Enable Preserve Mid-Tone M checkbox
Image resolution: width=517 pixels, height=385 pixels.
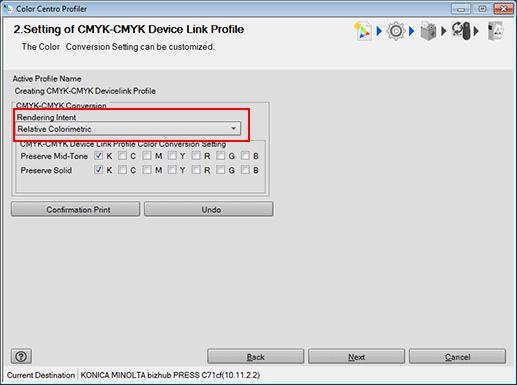pyautogui.click(x=147, y=156)
